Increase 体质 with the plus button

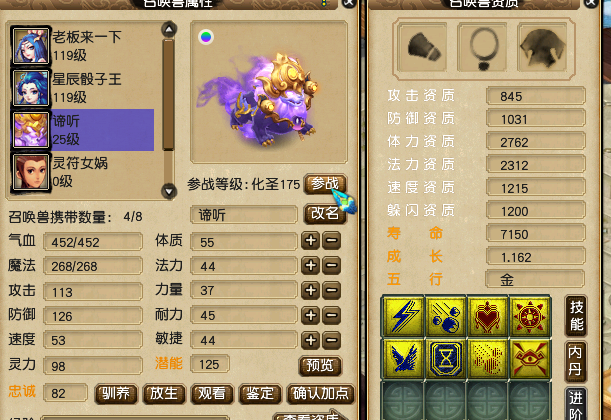point(311,240)
